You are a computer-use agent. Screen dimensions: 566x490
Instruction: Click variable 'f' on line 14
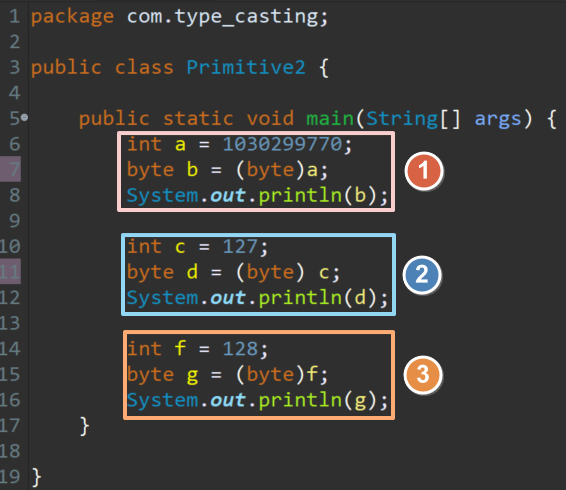pyautogui.click(x=180, y=348)
